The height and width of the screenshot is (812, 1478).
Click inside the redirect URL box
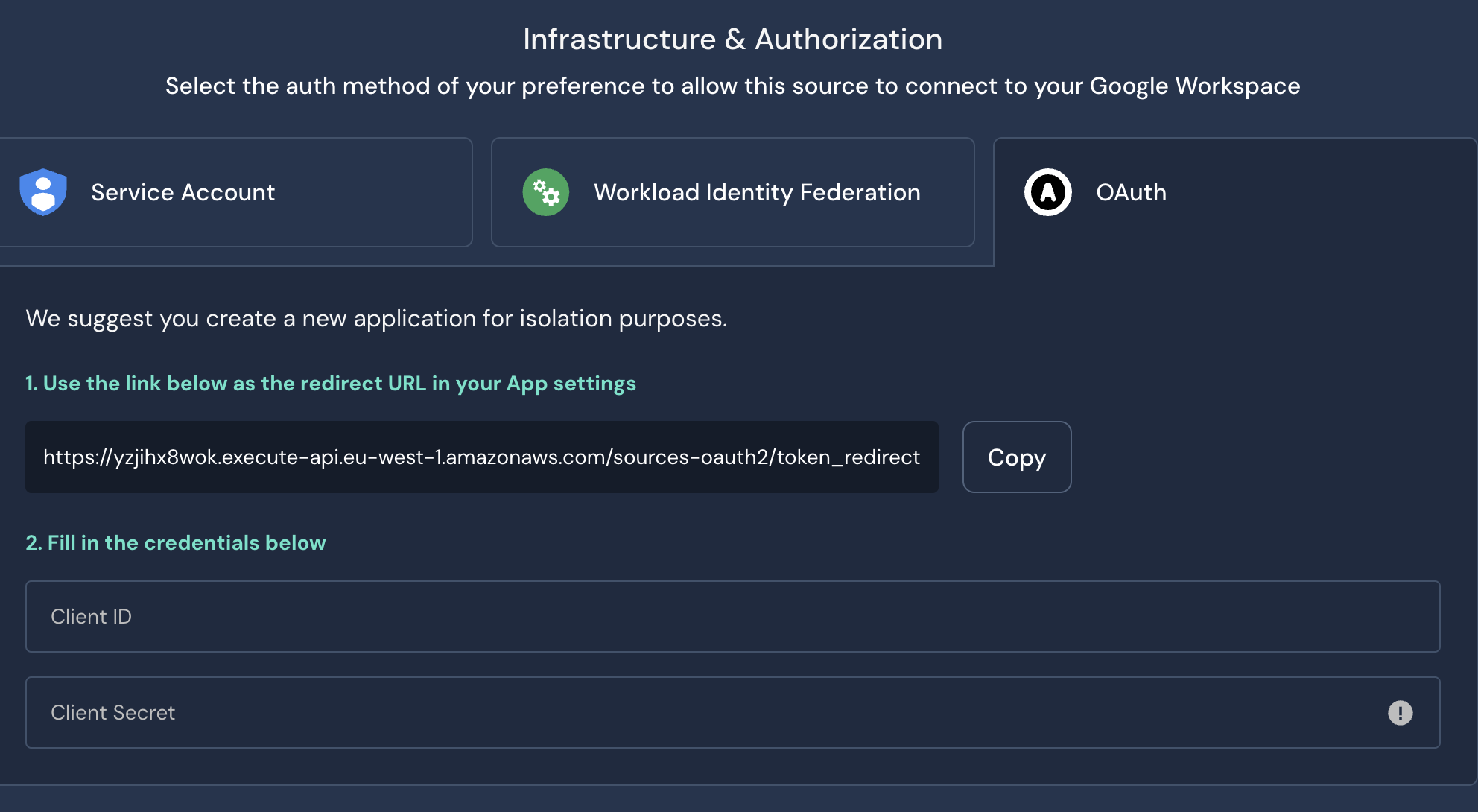pyautogui.click(x=481, y=457)
